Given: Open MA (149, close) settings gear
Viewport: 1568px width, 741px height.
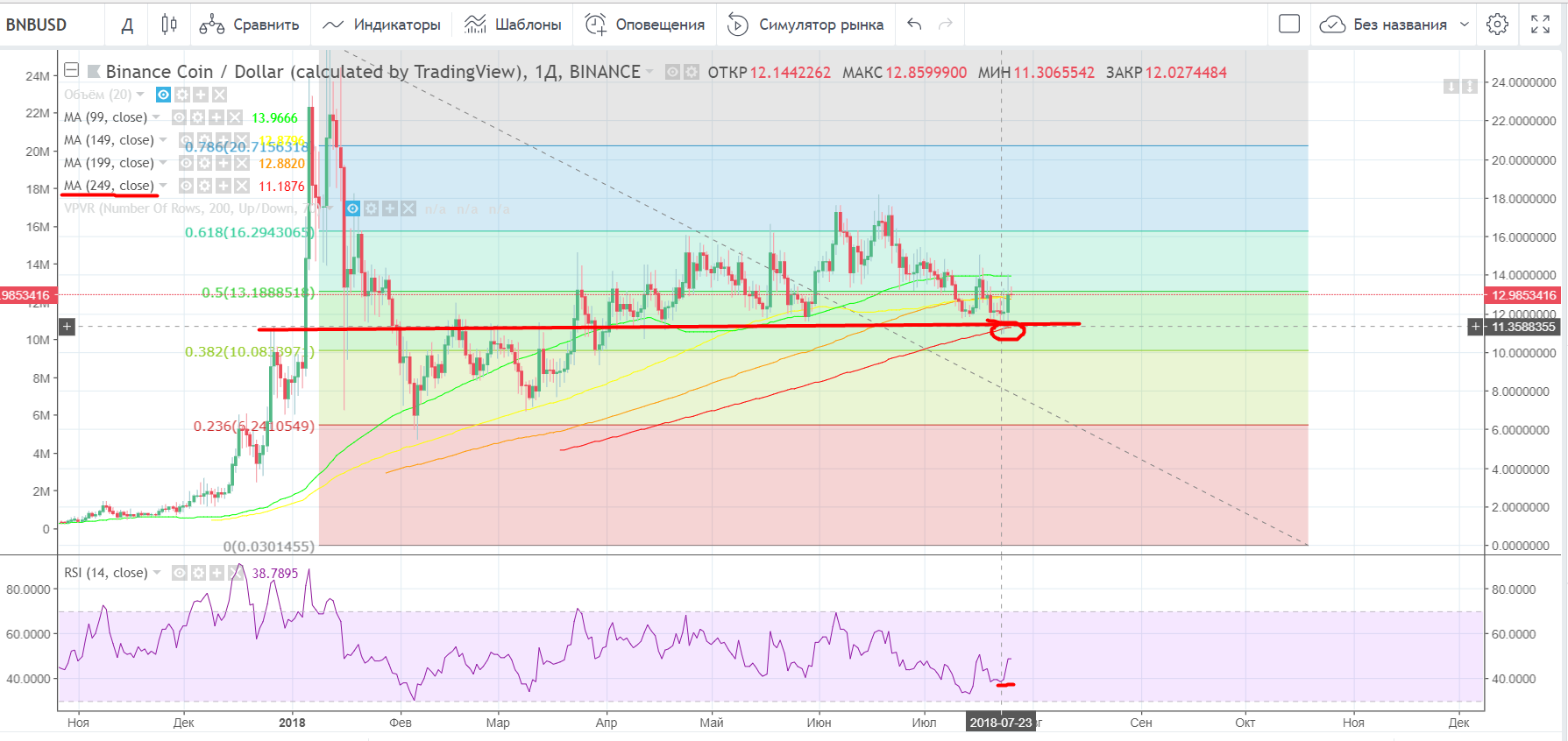Looking at the screenshot, I should [x=205, y=140].
